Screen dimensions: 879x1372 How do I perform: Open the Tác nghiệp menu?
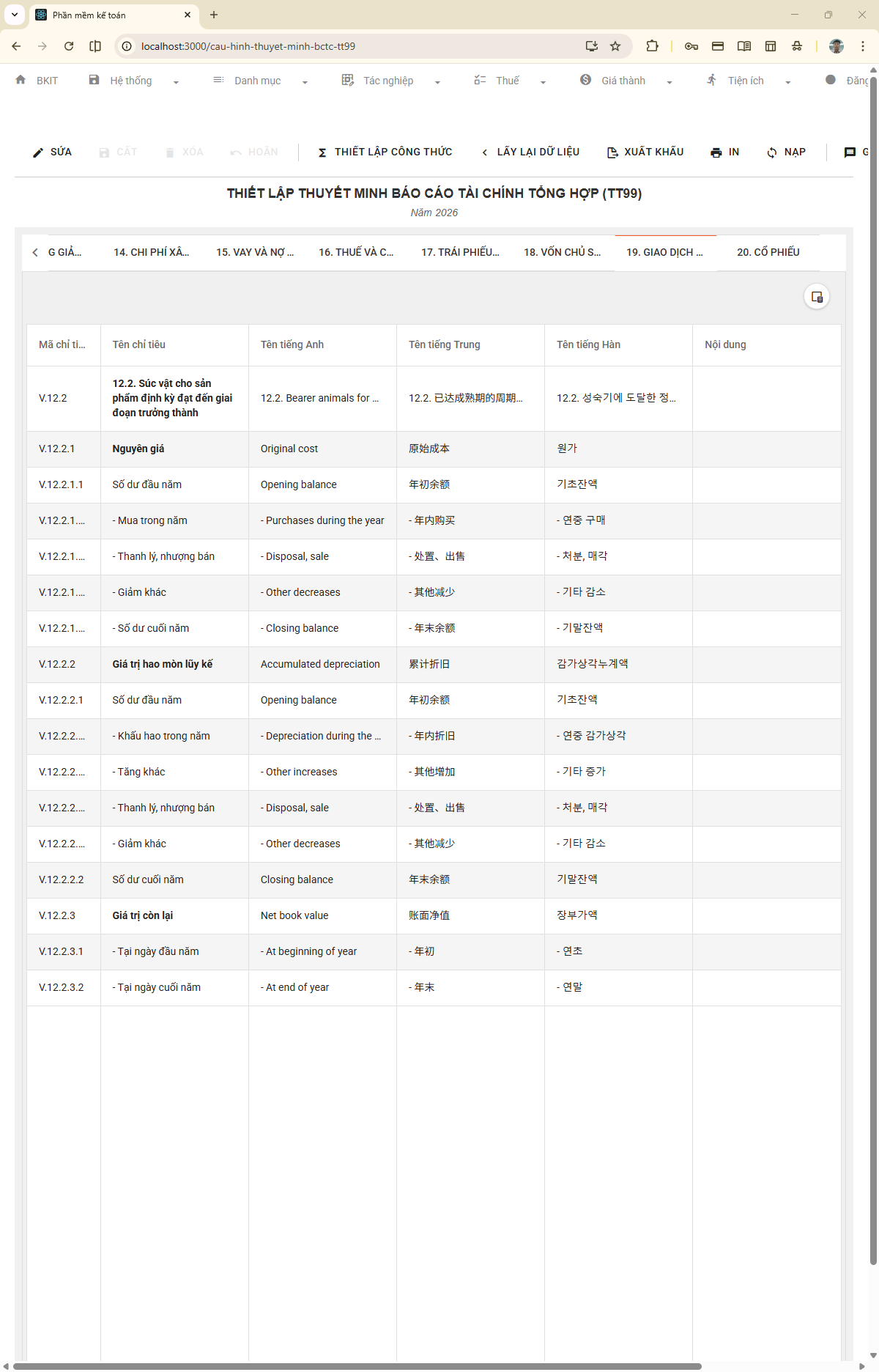(x=388, y=81)
